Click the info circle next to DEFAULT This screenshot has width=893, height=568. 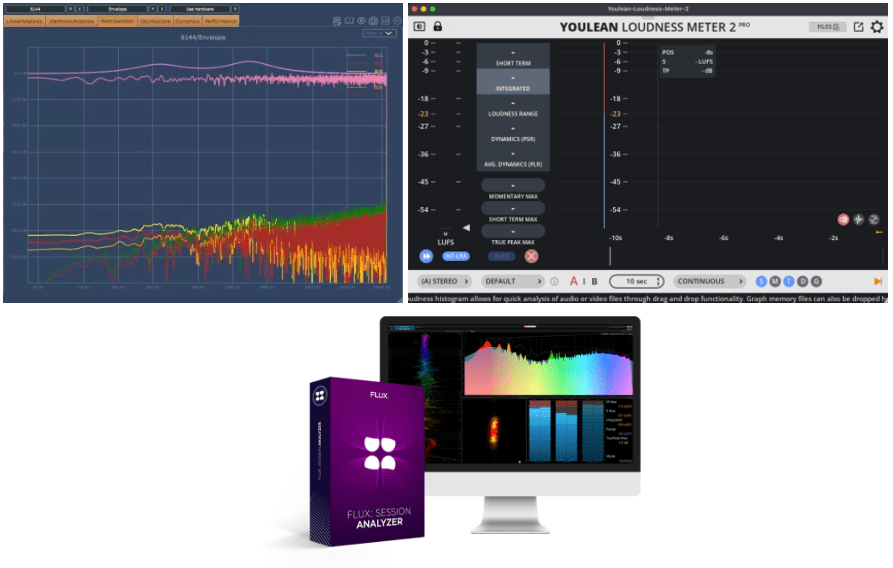554,282
